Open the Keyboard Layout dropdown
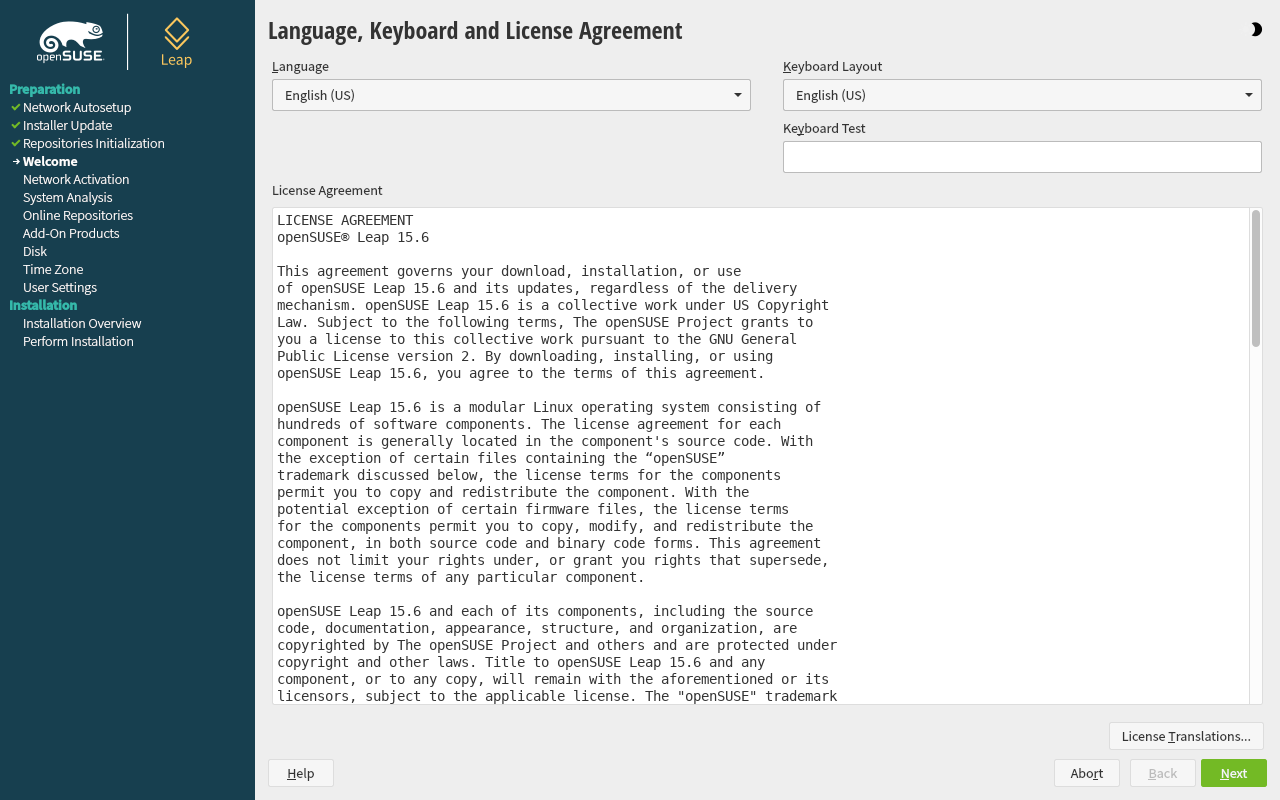The image size is (1280, 800). [1022, 95]
